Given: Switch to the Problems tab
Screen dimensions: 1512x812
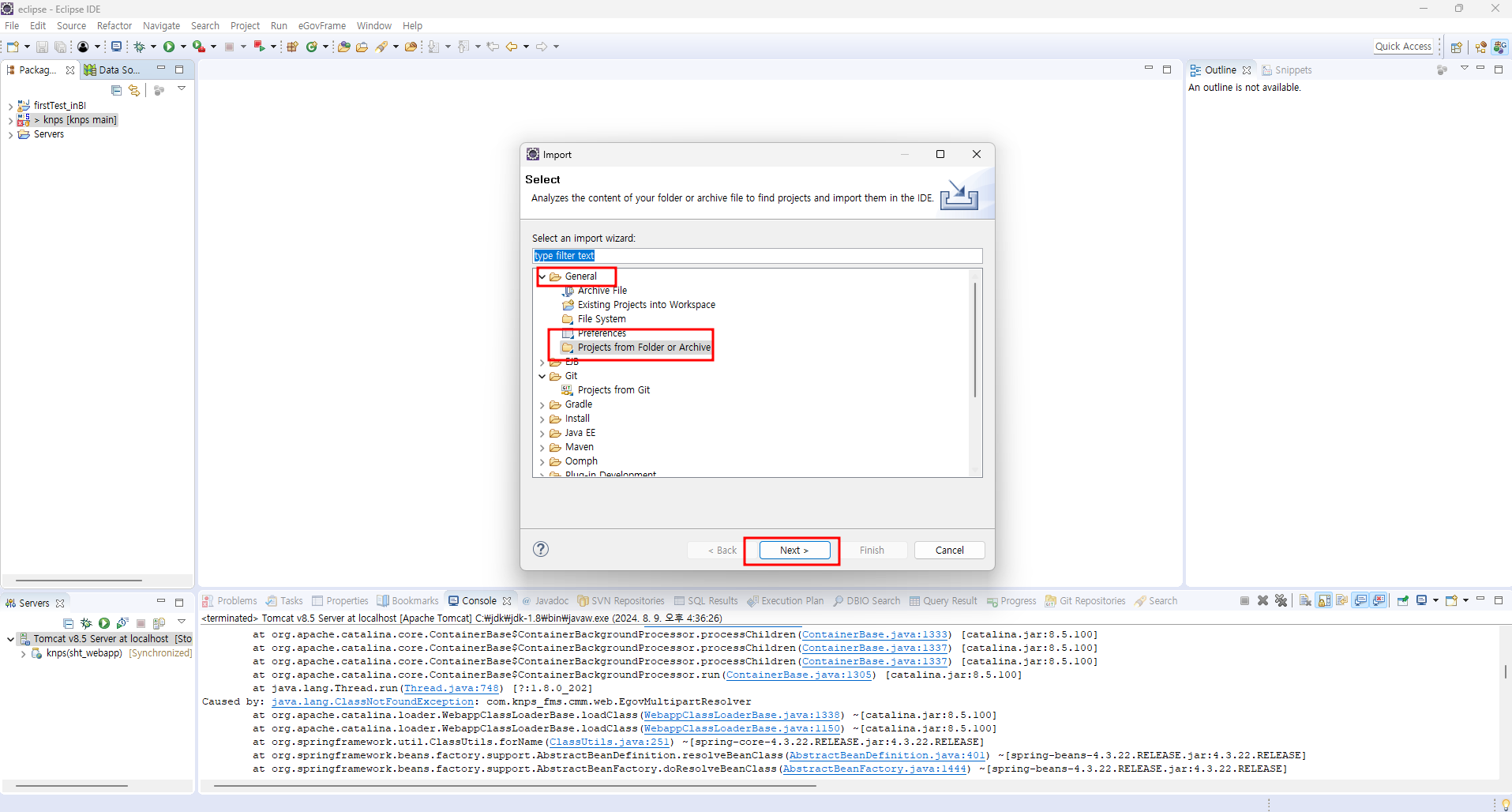Looking at the screenshot, I should [x=230, y=600].
